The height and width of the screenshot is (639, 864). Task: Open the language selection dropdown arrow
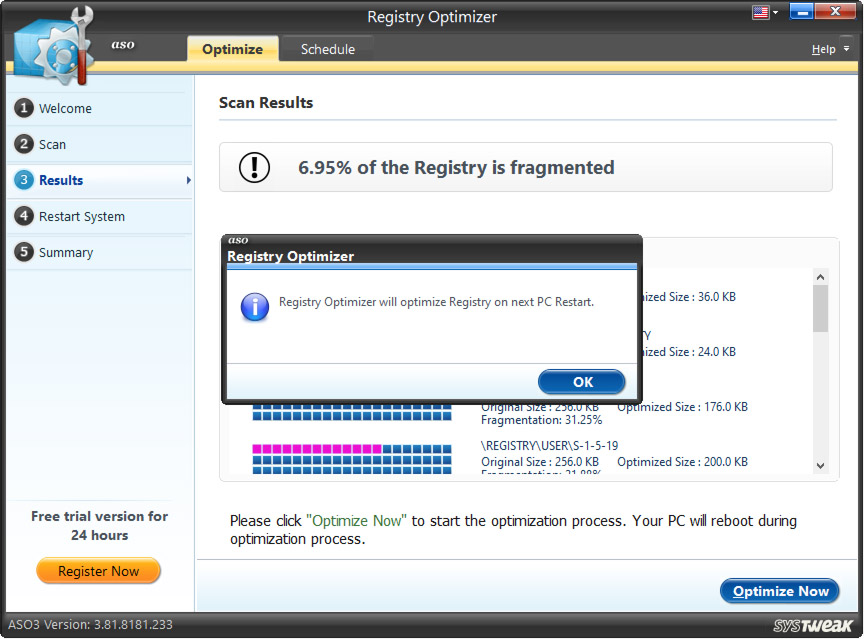(x=776, y=13)
